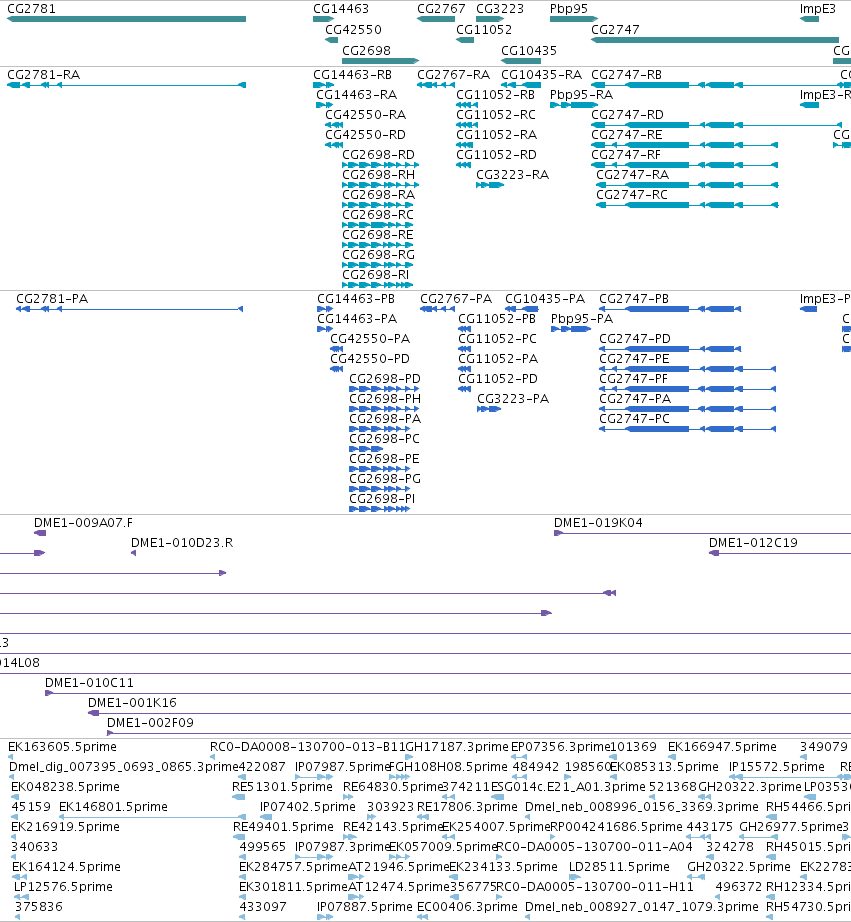Select BAC clone DME1-009A07.F
Viewport: 851px width, 922px height.
pos(84,523)
